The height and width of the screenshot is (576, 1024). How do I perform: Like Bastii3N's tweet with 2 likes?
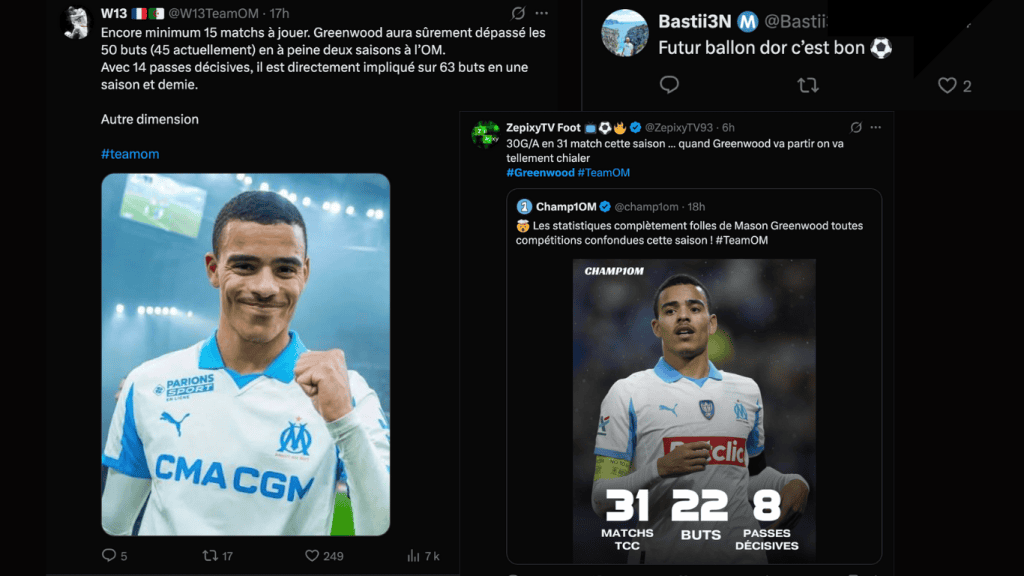click(x=947, y=85)
